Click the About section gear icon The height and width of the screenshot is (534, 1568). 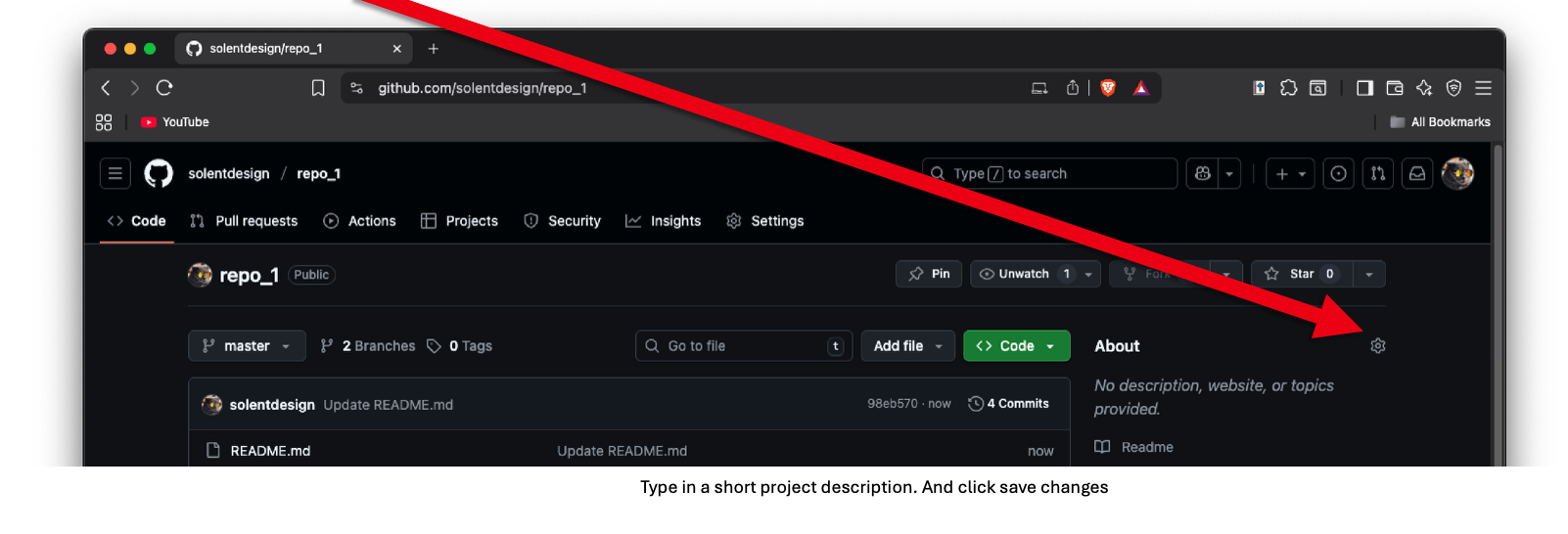click(x=1377, y=346)
